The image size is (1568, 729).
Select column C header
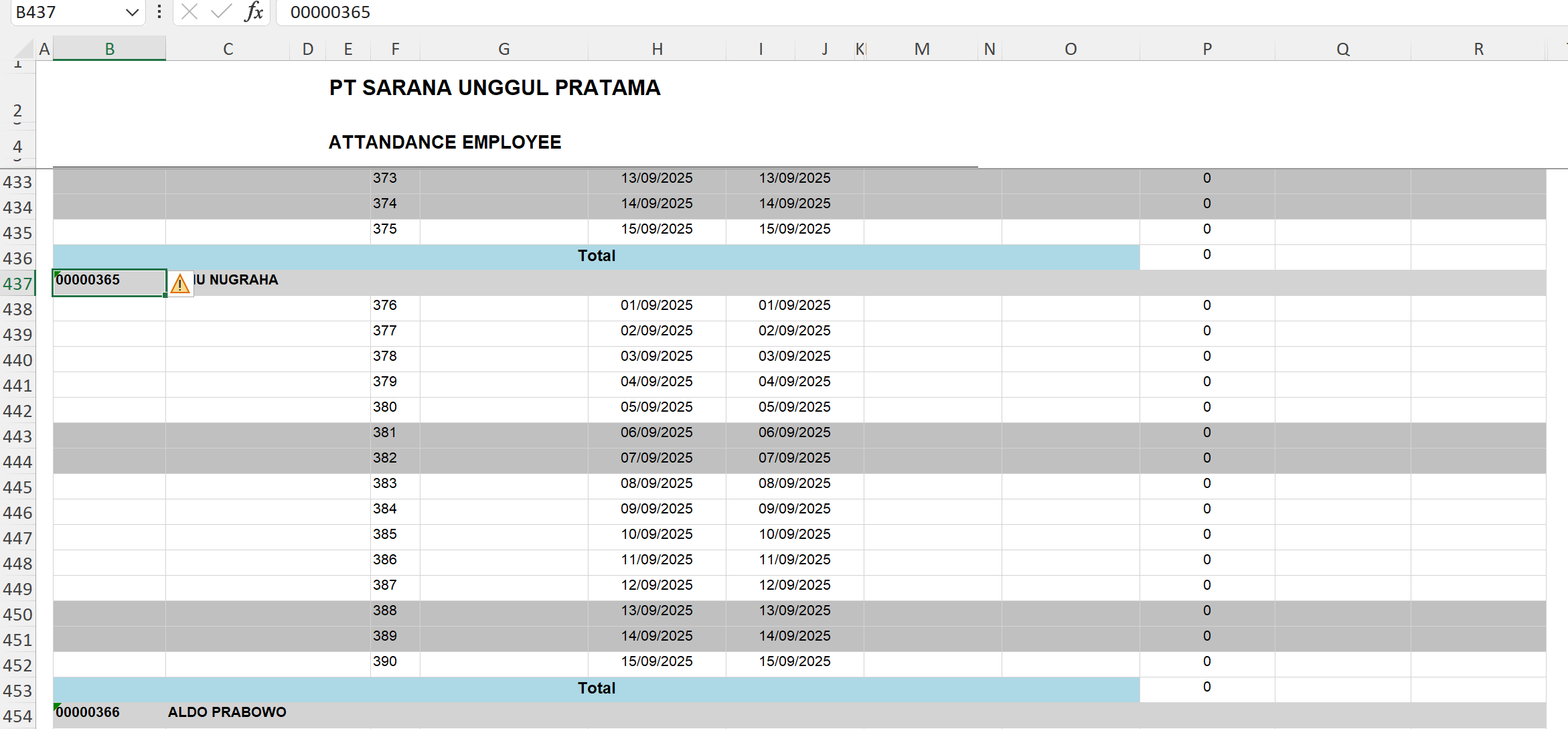tap(228, 49)
